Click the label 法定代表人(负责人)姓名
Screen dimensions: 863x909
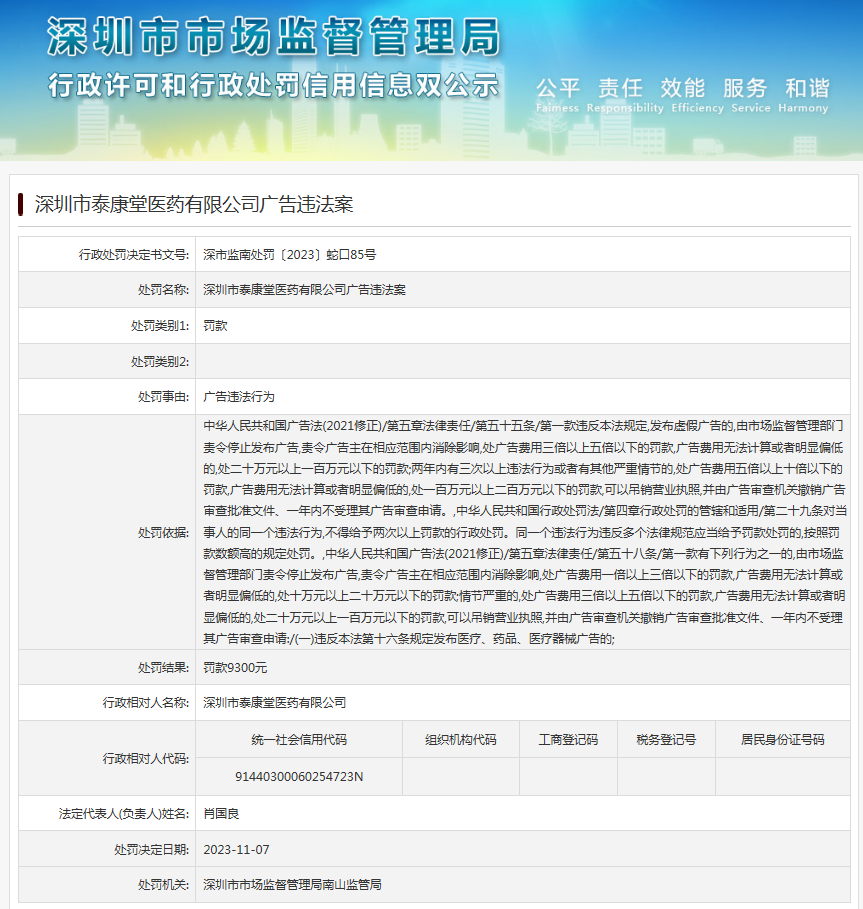(124, 814)
